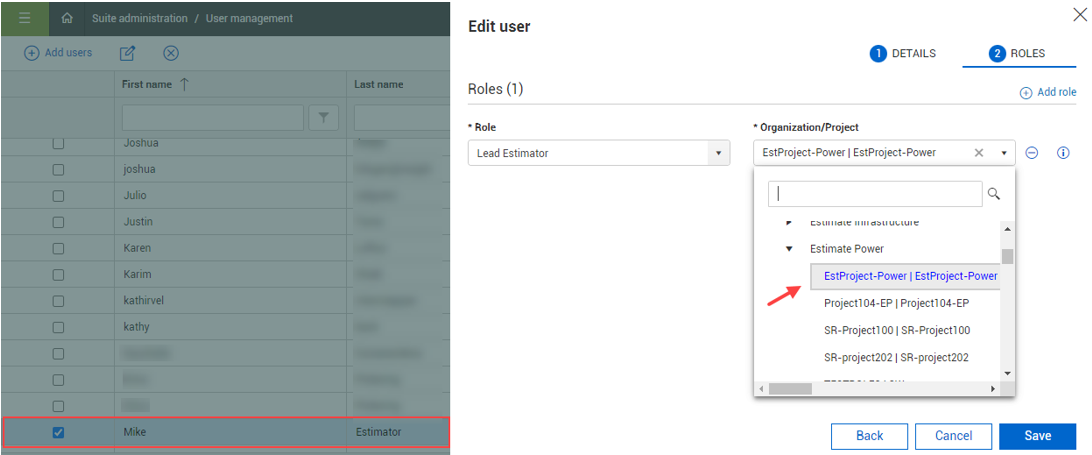Tick the checkbox for Justin

pos(58,222)
